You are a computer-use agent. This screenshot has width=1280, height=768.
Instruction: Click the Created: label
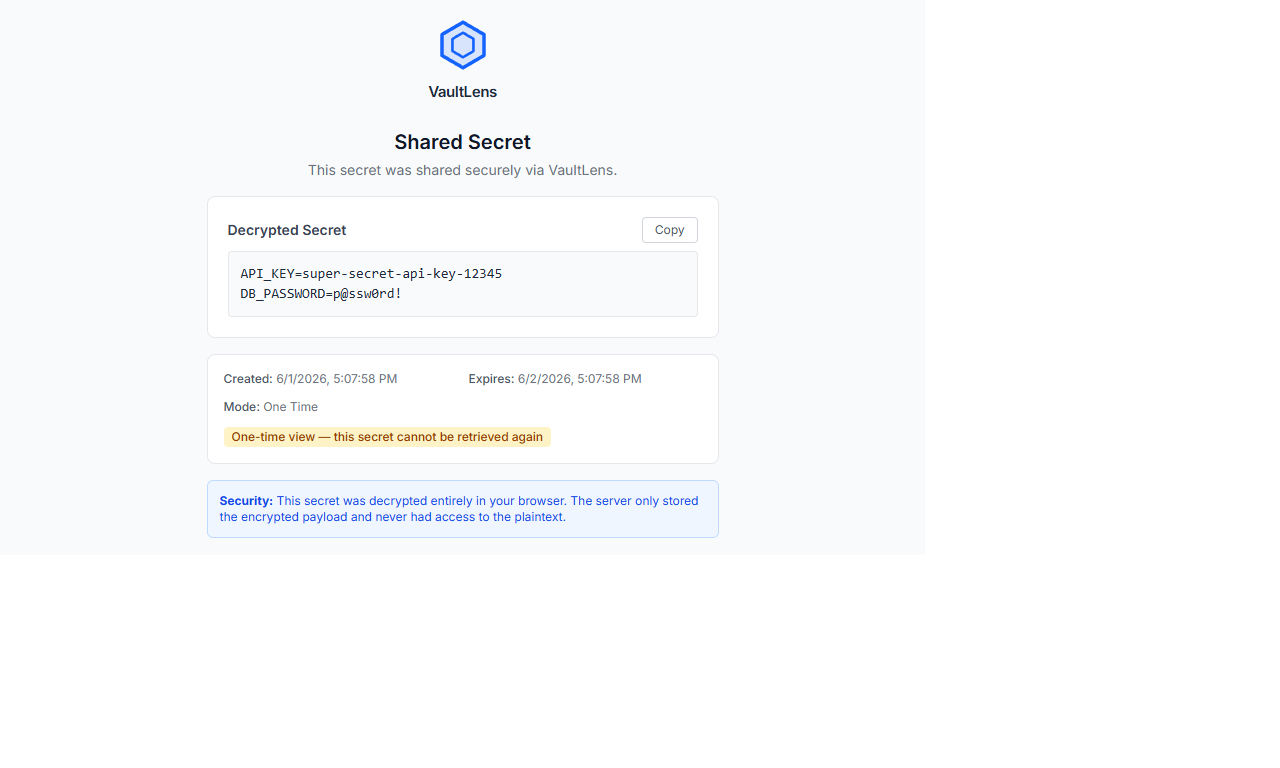pos(248,379)
